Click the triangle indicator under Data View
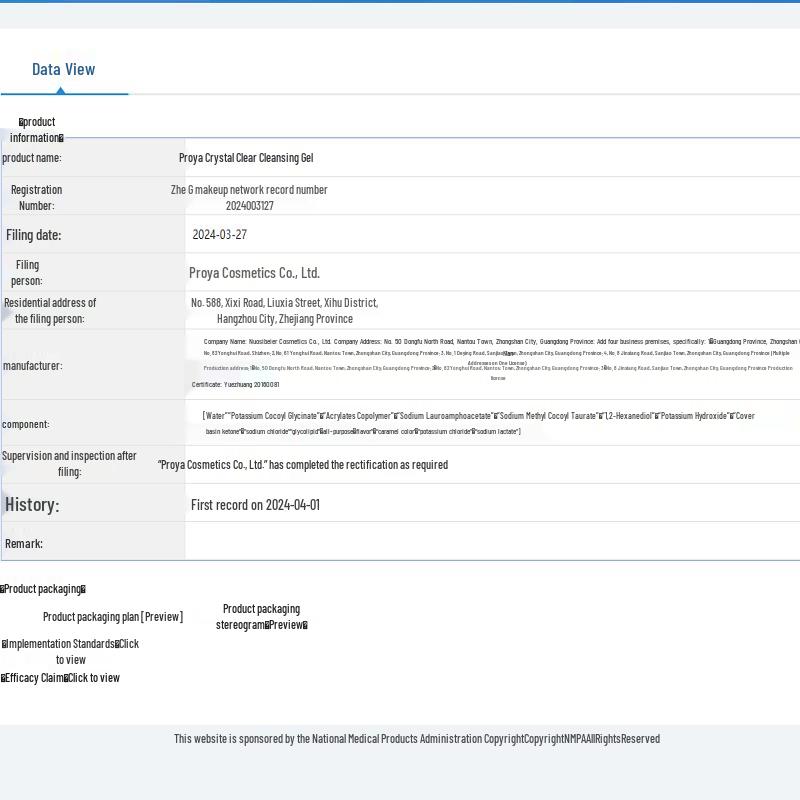This screenshot has height=800, width=800. (60, 90)
